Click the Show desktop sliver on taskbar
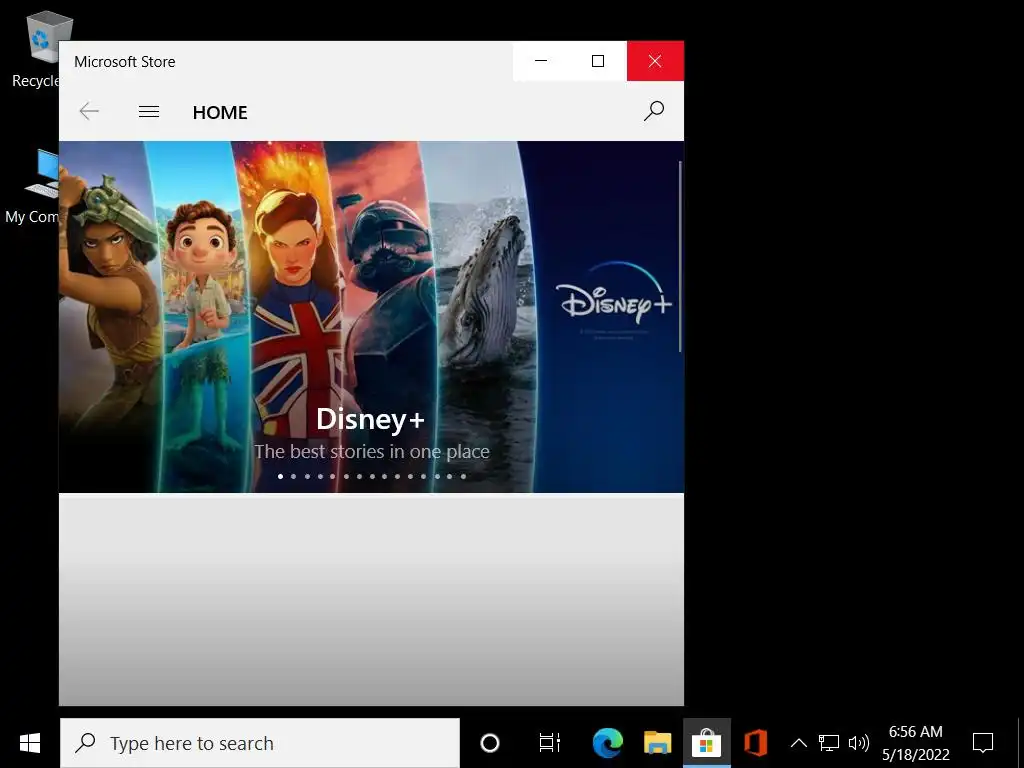The height and width of the screenshot is (768, 1024). point(1020,743)
